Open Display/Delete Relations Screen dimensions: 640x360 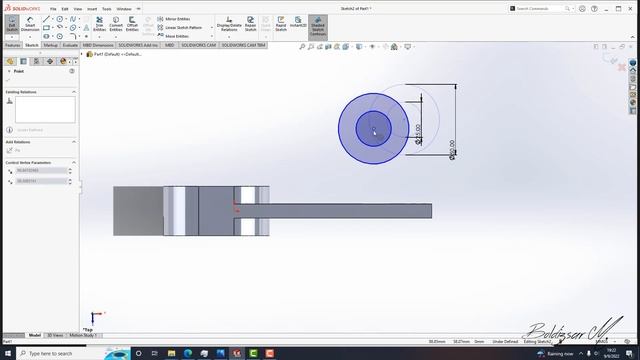click(229, 24)
